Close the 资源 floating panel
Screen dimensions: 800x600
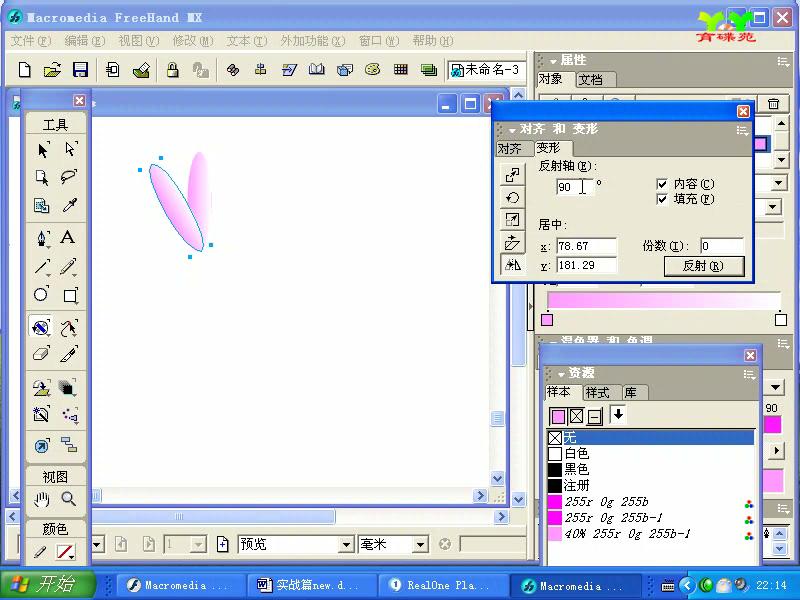750,355
